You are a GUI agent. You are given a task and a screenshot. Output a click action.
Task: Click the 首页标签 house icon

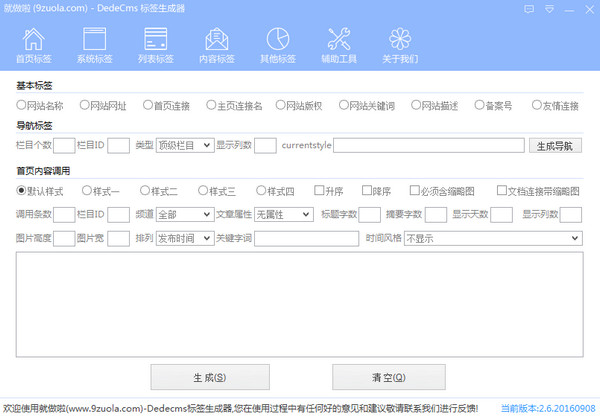34,40
